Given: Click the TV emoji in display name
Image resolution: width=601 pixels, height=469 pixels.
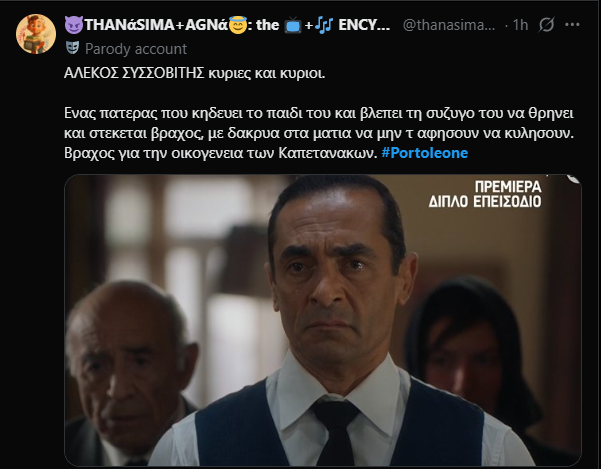Looking at the screenshot, I should (293, 26).
